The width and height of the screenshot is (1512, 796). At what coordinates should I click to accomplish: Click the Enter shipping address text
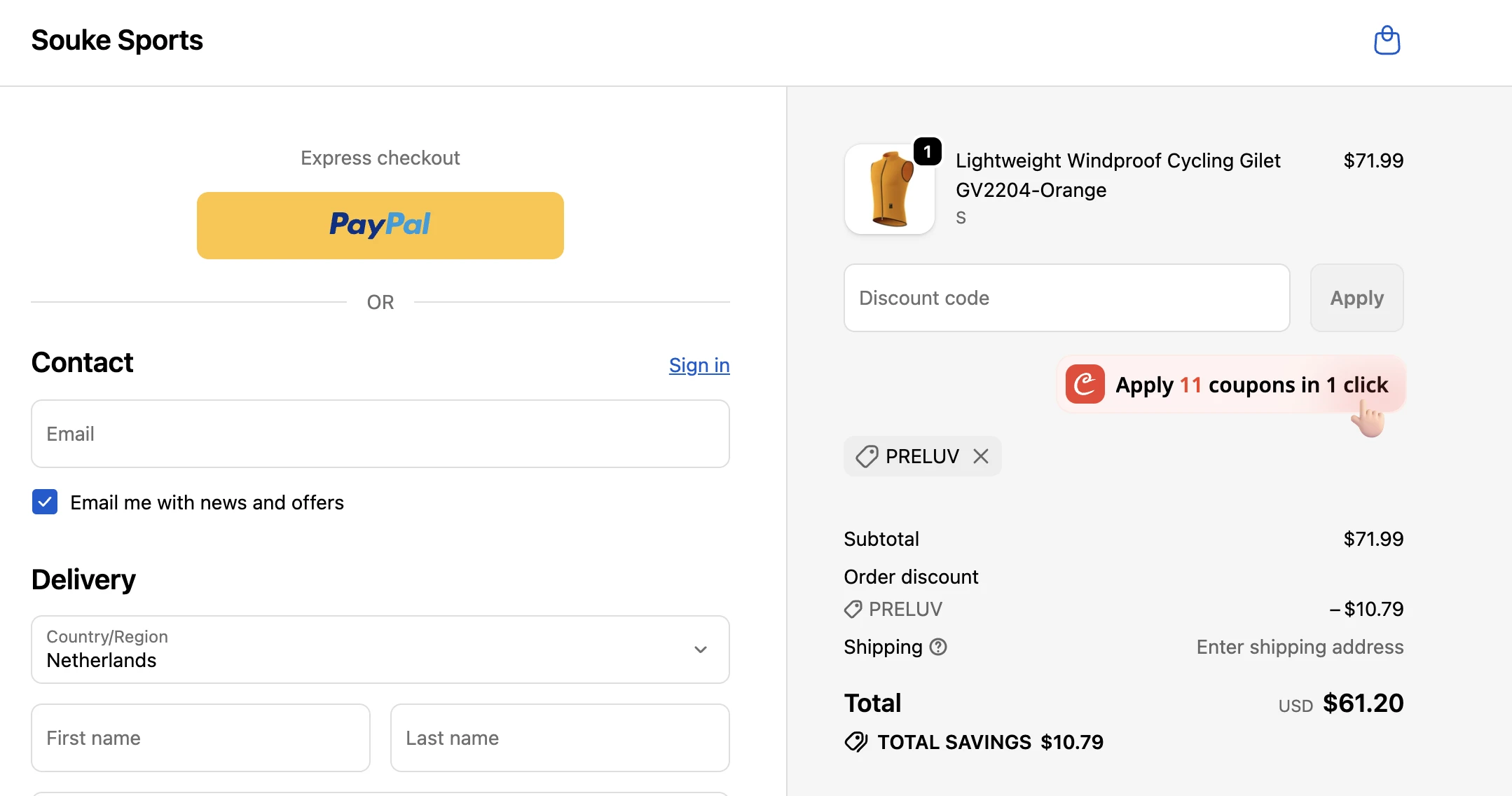coord(1300,647)
